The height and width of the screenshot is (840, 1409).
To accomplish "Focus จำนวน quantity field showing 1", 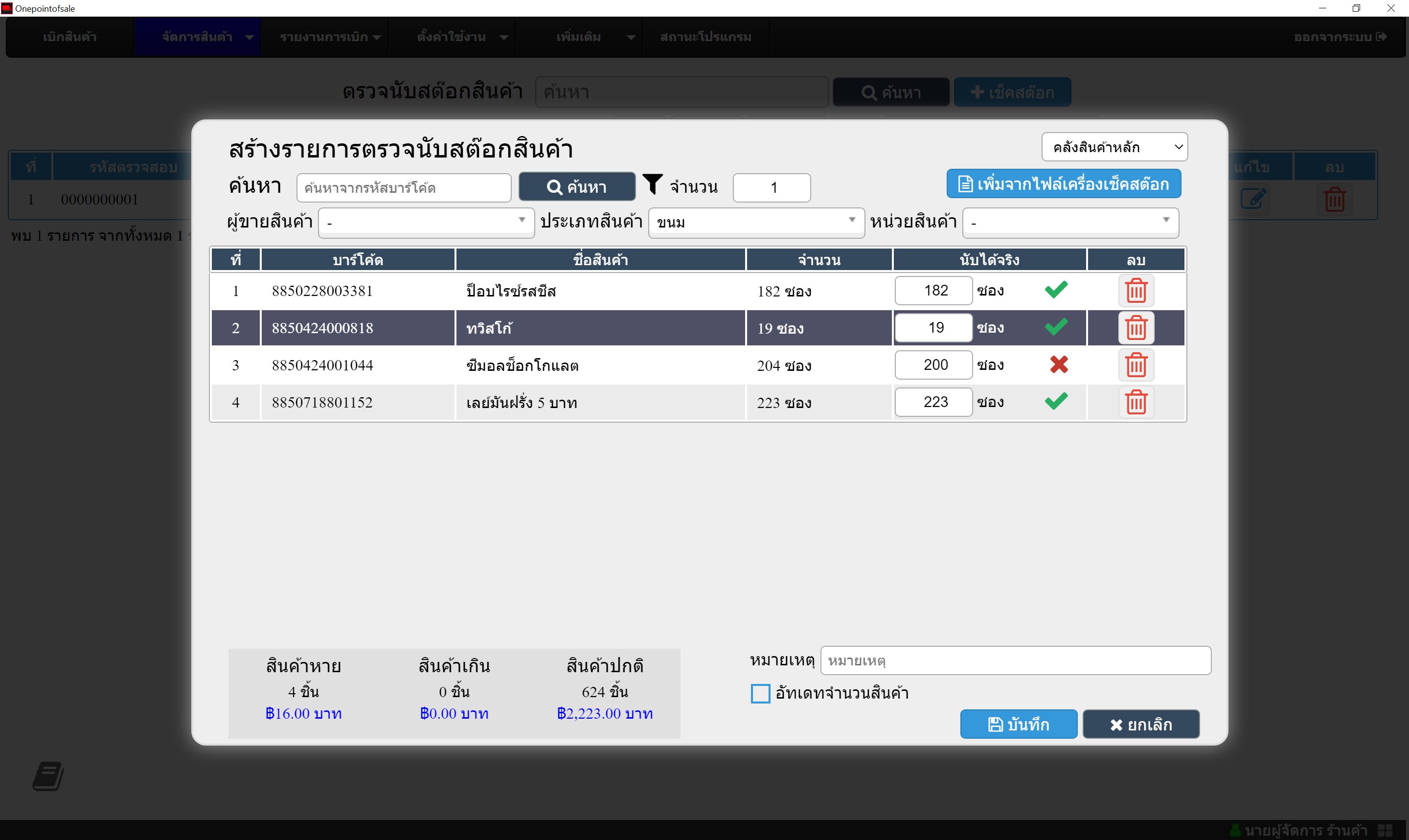I will [772, 188].
